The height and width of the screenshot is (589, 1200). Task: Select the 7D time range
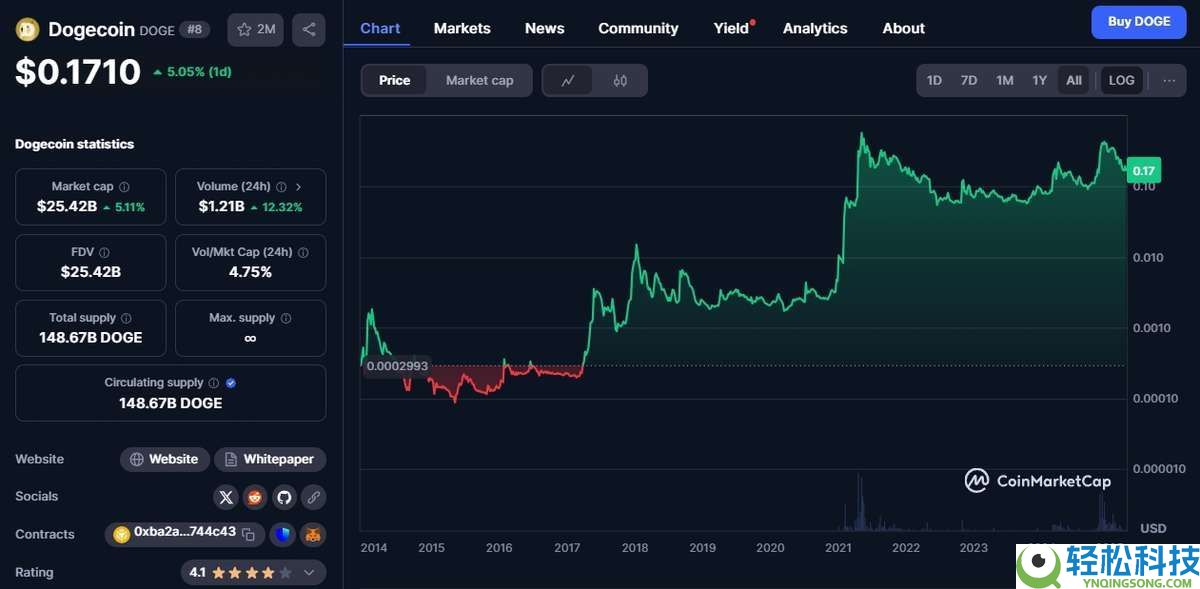coord(968,81)
